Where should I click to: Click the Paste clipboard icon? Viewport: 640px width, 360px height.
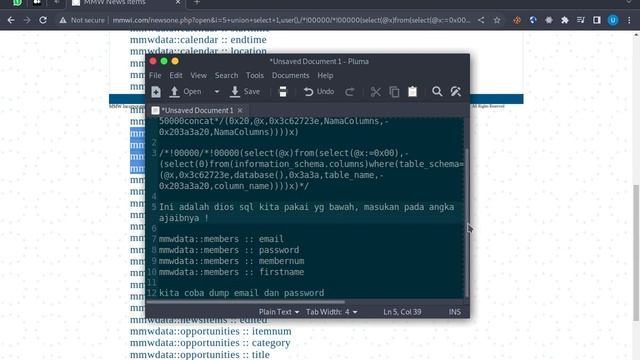pos(412,92)
